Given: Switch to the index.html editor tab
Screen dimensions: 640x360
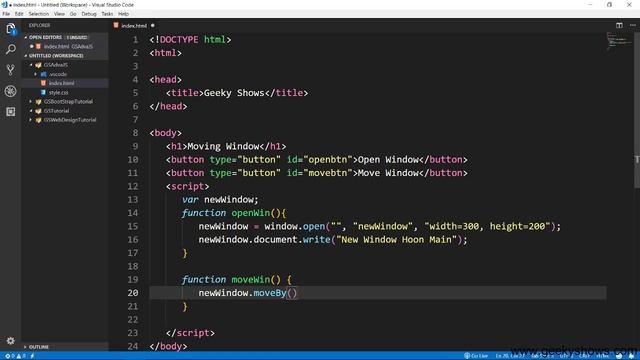Looking at the screenshot, I should [134, 25].
